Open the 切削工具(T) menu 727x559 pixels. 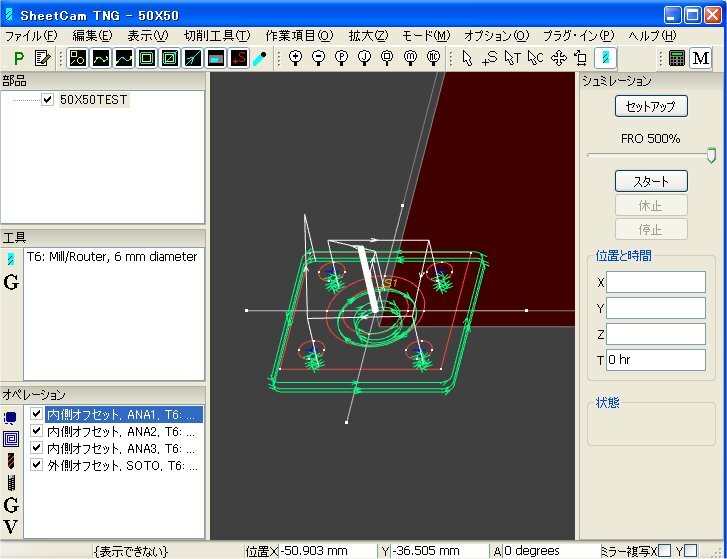tap(217, 36)
